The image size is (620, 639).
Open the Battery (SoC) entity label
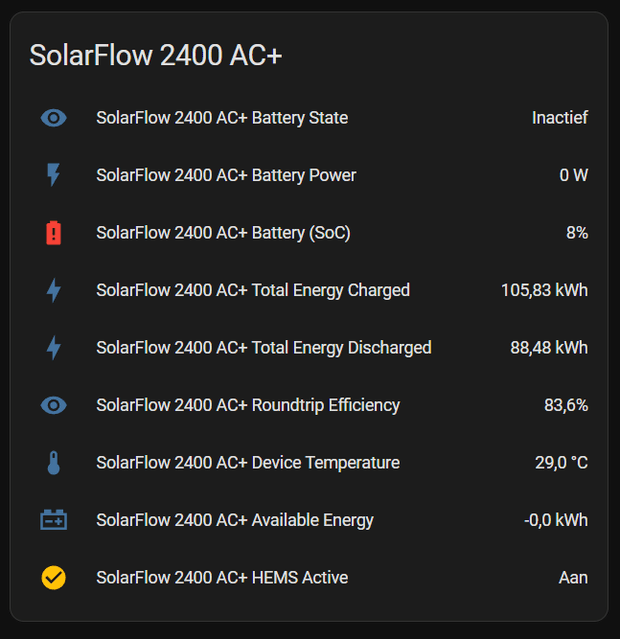(223, 233)
